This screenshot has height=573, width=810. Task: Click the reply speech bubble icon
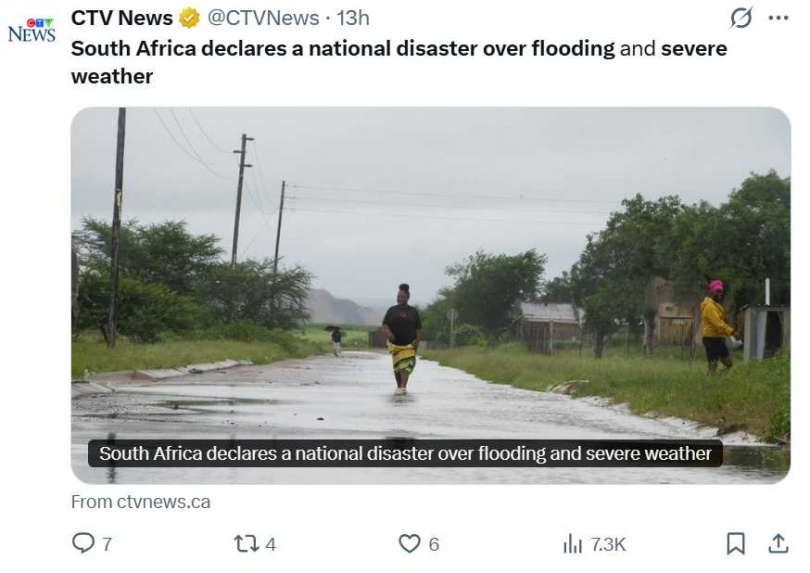(83, 543)
